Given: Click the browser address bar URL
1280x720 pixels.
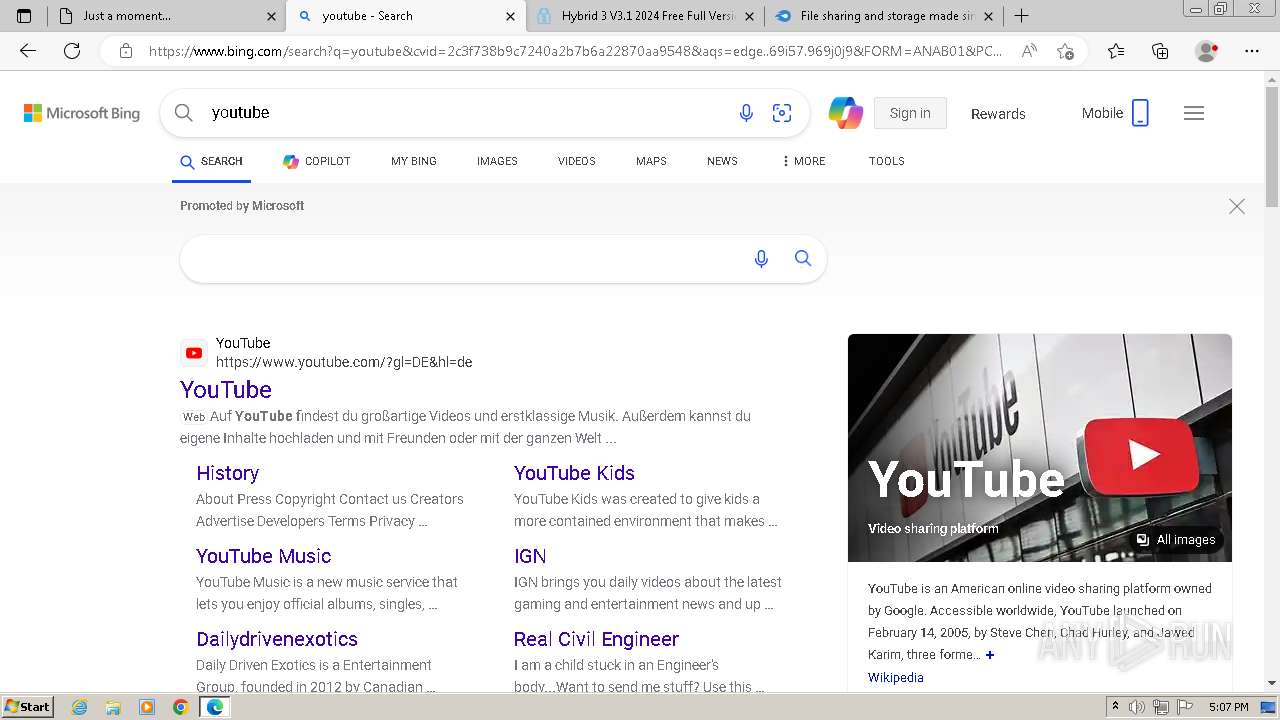Looking at the screenshot, I should (x=575, y=51).
